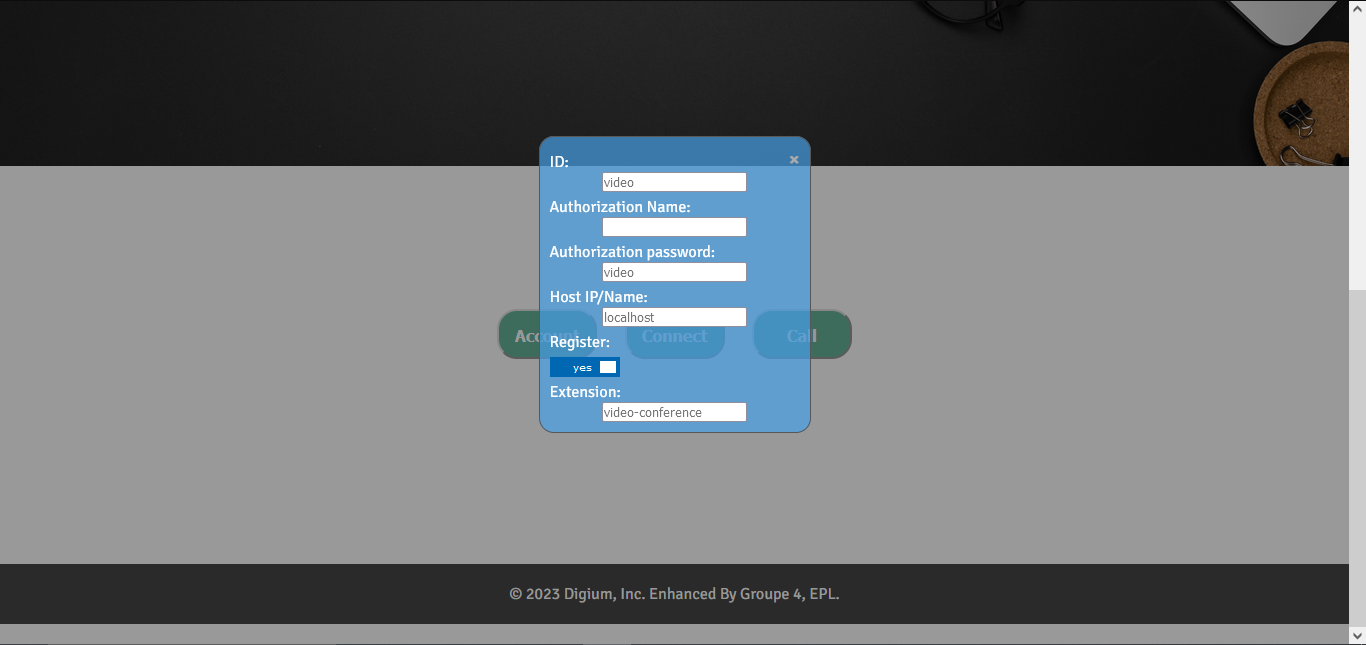
Task: Click the scrollbar down arrow
Action: pyautogui.click(x=1357, y=635)
